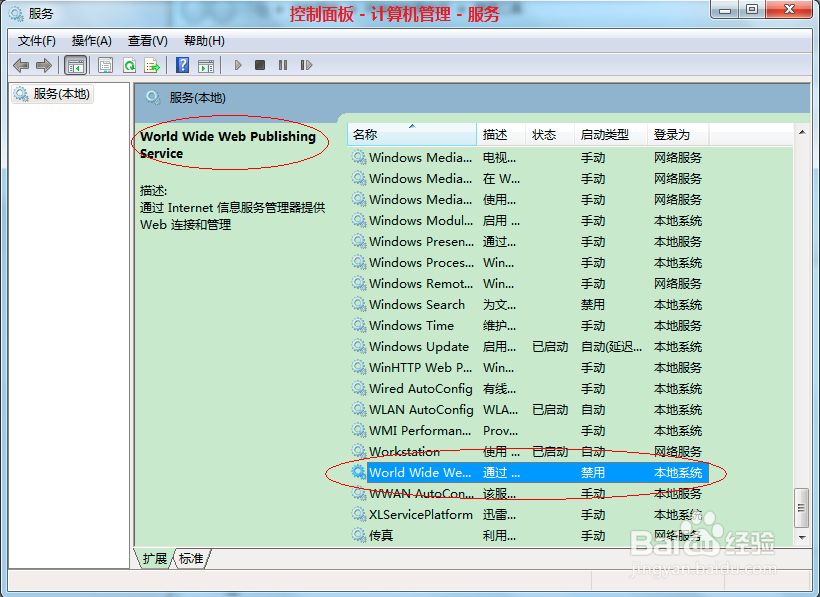Sort by the 启动类型 column header
Viewport: 820px width, 597px height.
[611, 135]
